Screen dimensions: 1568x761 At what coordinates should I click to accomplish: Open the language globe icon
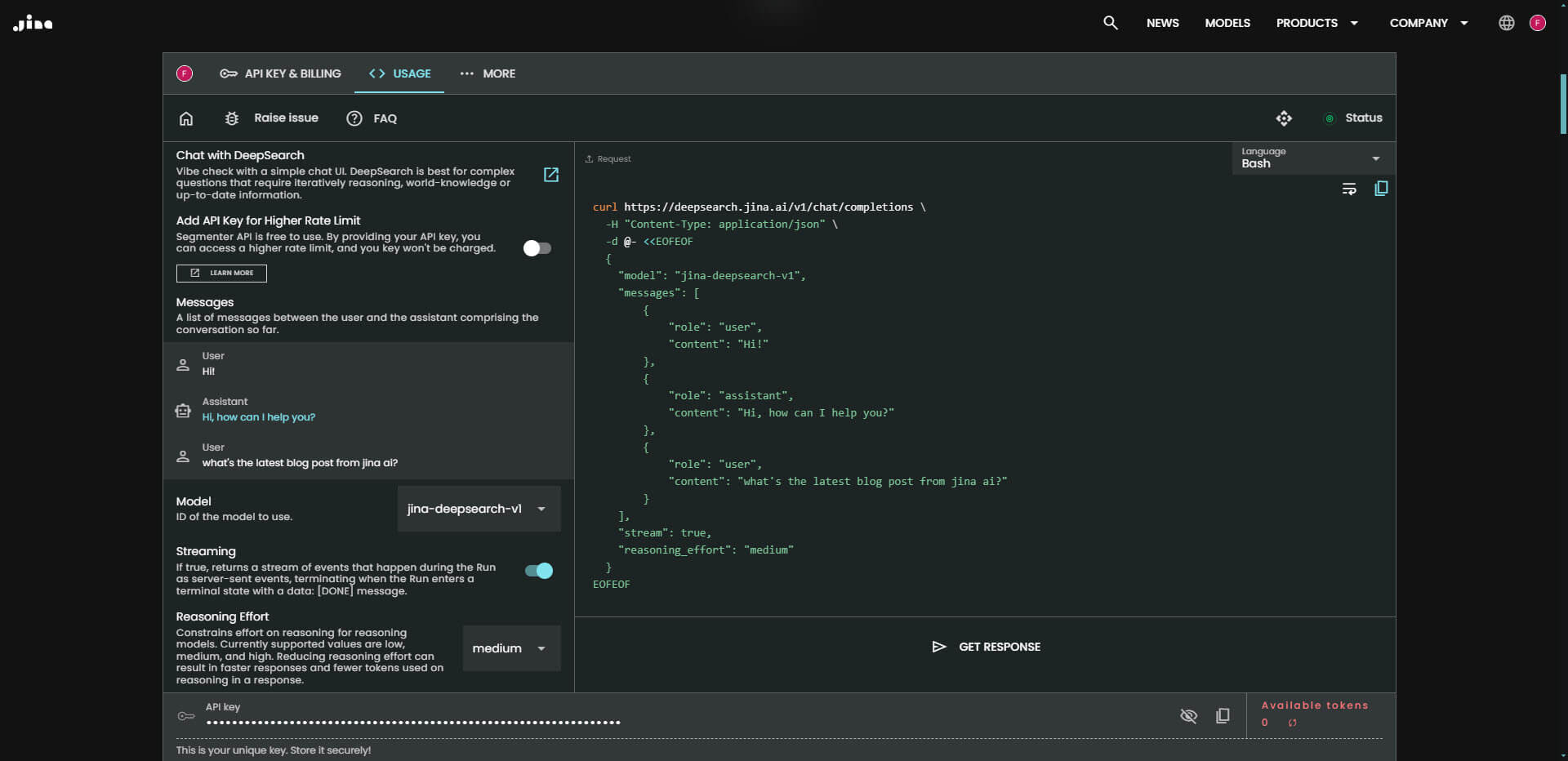point(1506,23)
